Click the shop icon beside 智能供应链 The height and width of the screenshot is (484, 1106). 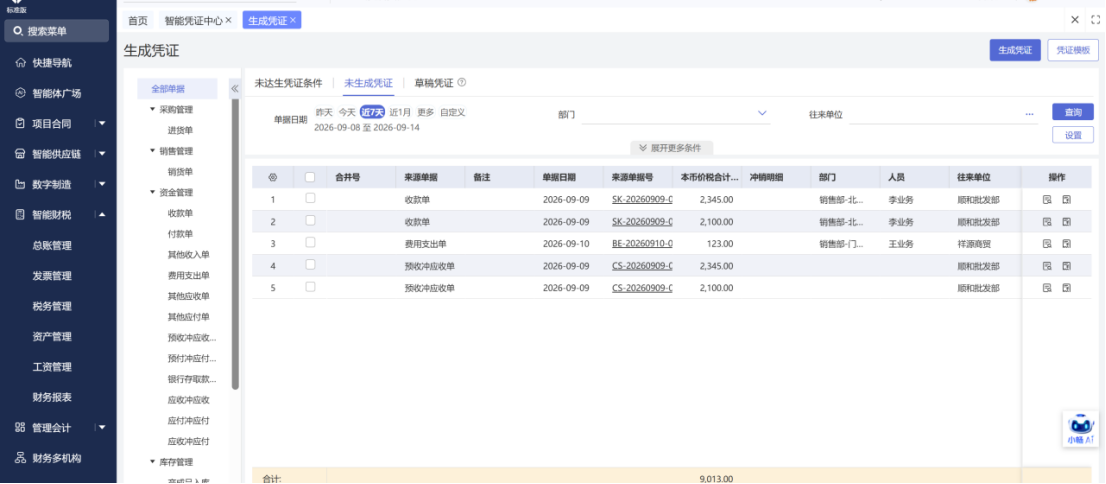20,154
